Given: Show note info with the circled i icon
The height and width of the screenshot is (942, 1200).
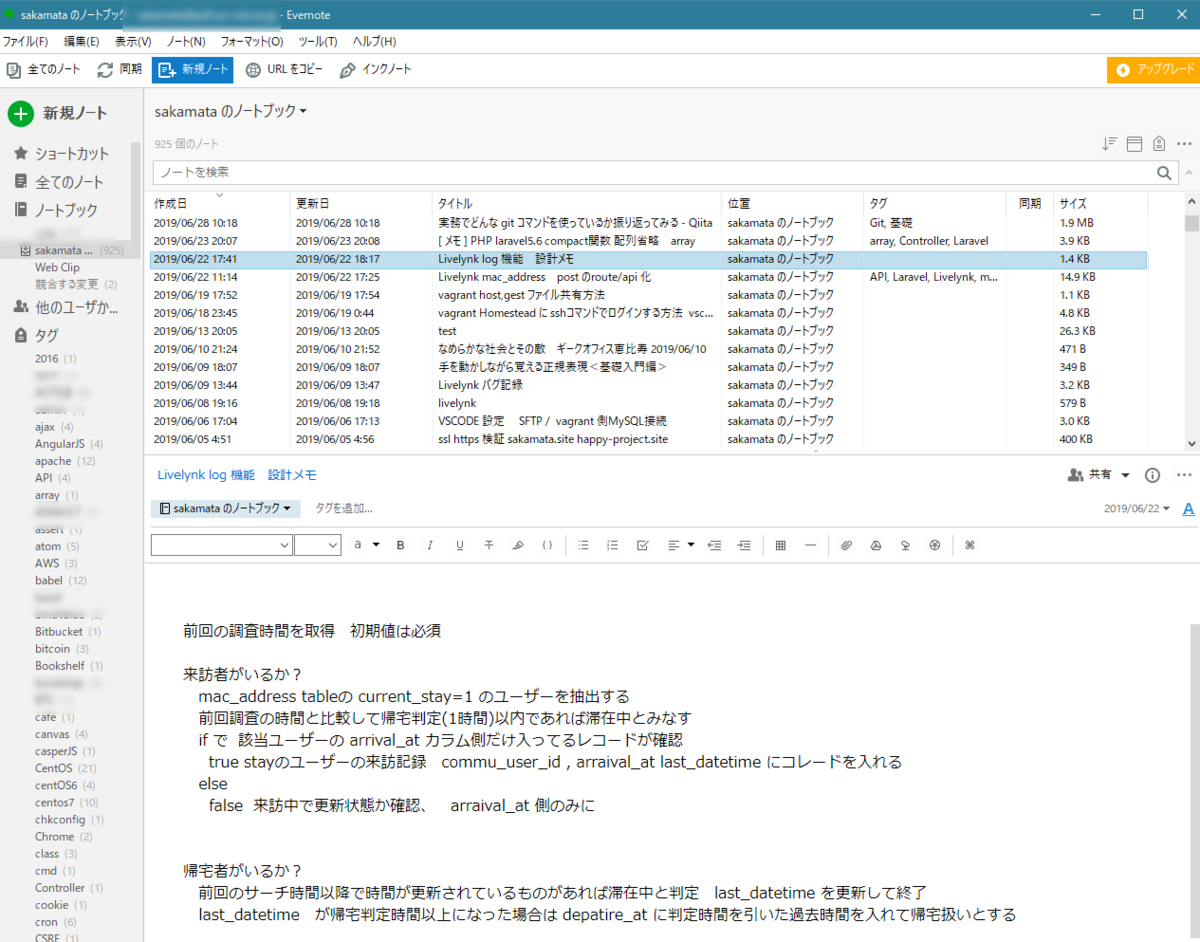Looking at the screenshot, I should coord(1152,475).
